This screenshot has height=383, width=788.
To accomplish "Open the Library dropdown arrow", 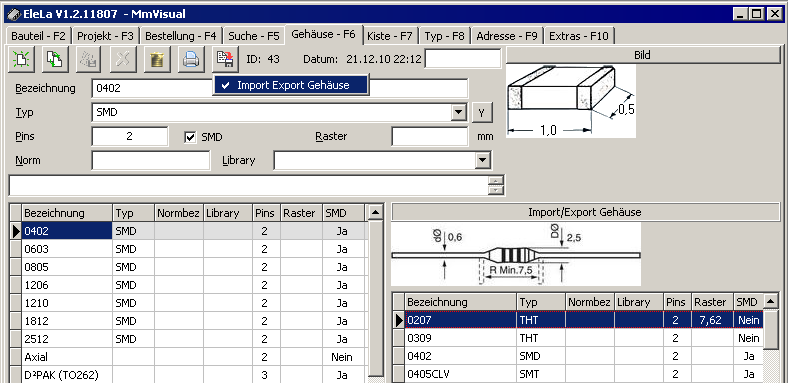I will (x=482, y=160).
